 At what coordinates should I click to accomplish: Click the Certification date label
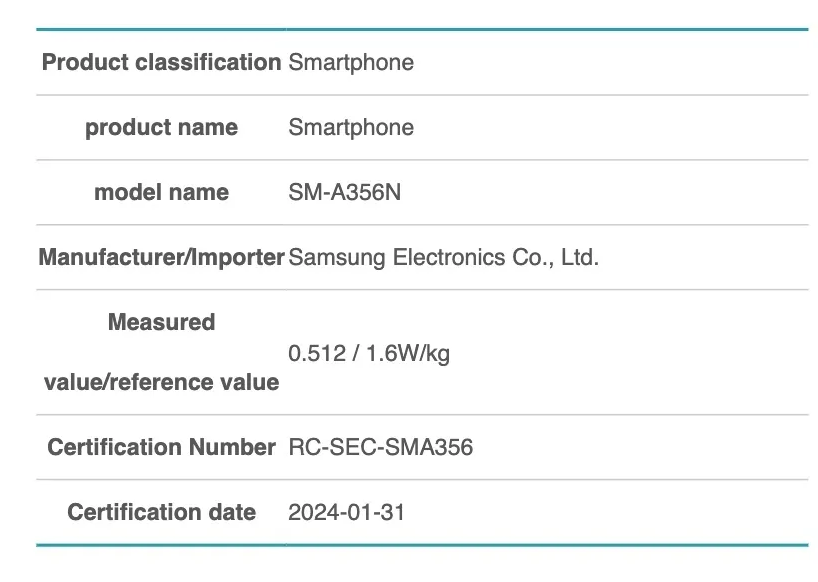pos(161,513)
